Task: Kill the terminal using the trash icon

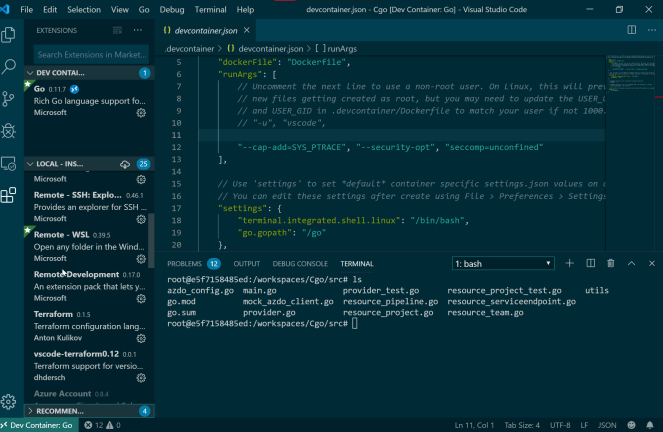Action: (610, 263)
